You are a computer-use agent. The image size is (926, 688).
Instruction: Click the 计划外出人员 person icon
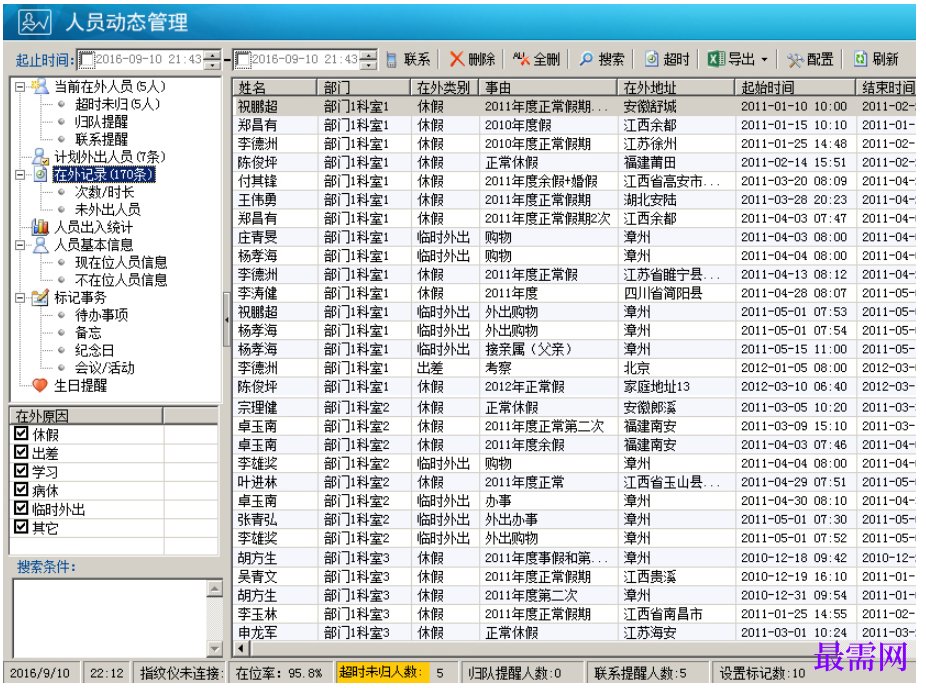[40, 156]
